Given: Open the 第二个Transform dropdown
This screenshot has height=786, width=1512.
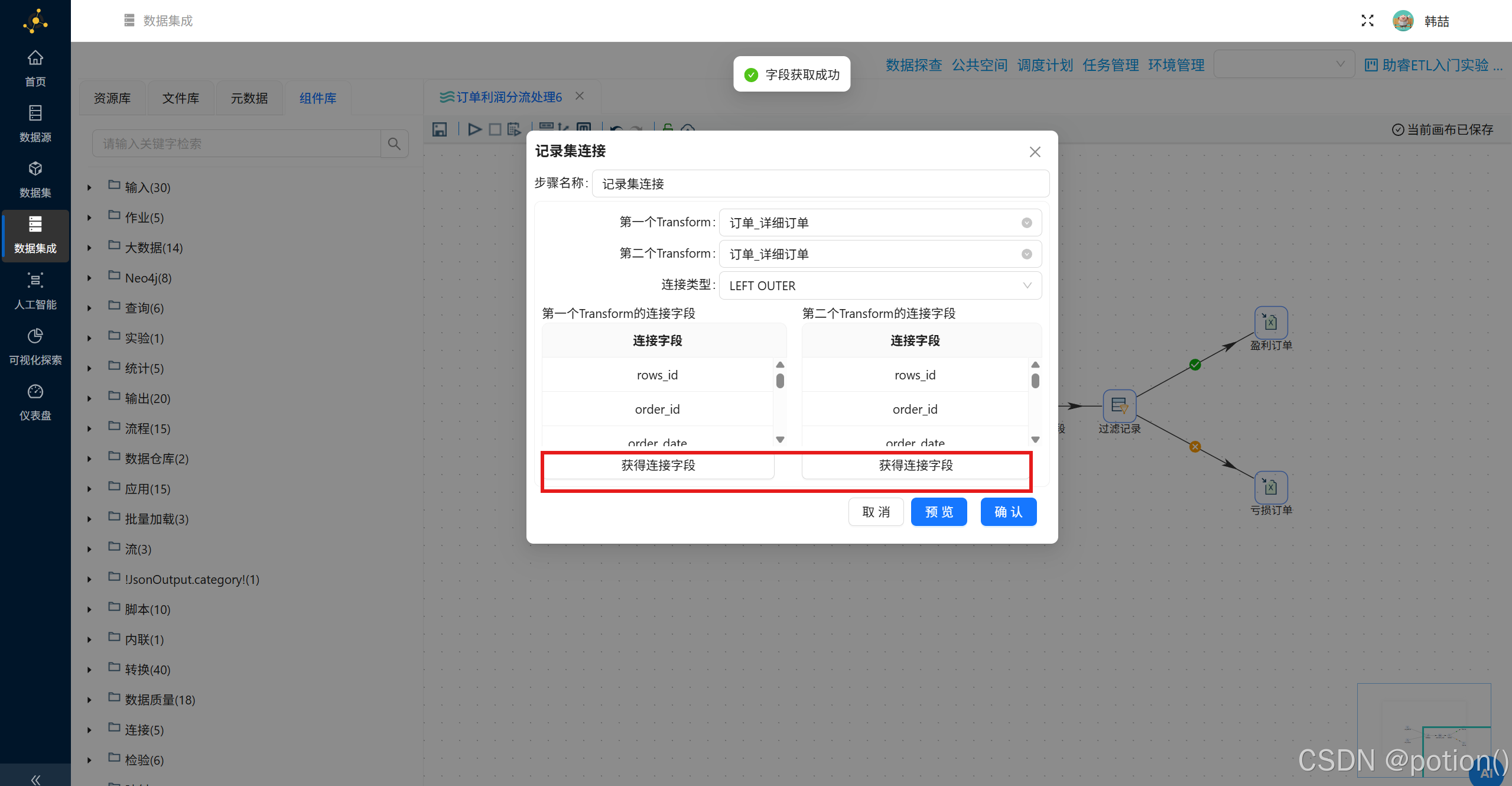Looking at the screenshot, I should [880, 254].
